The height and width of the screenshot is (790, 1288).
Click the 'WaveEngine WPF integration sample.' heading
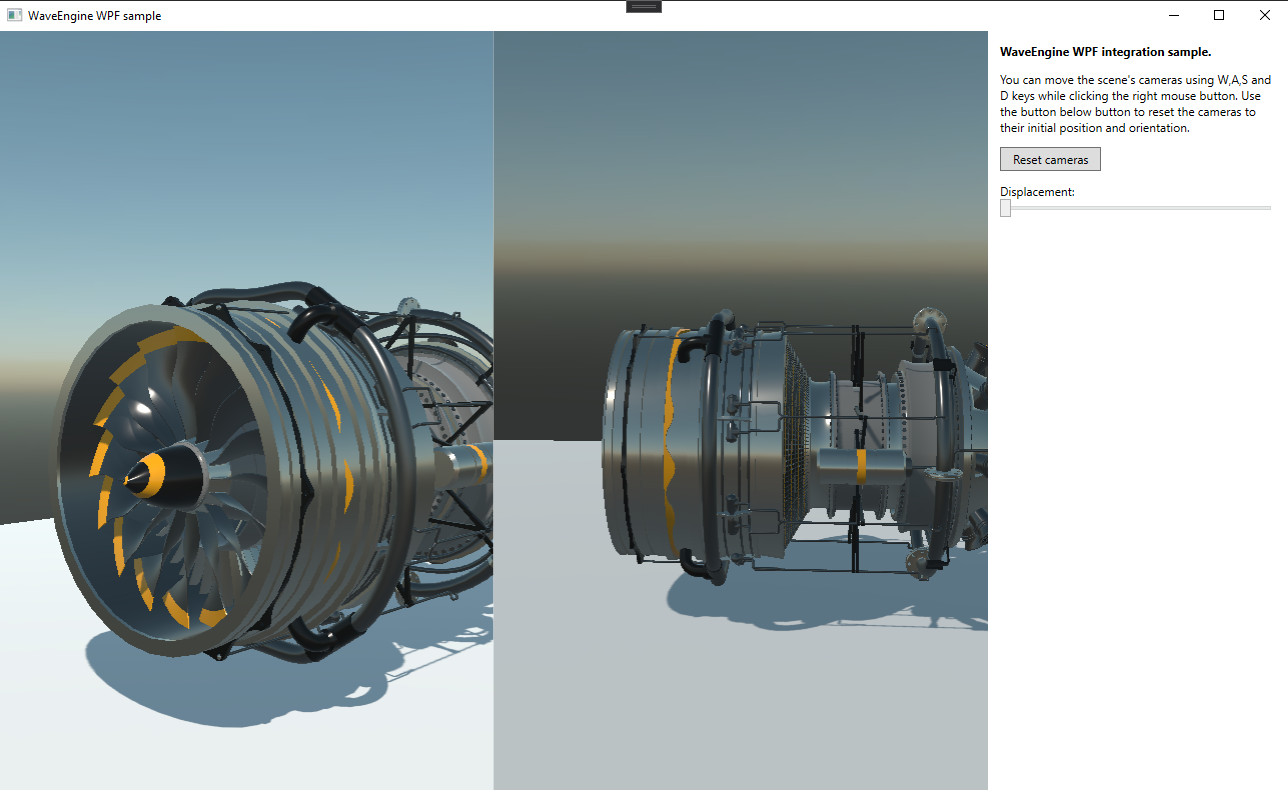pyautogui.click(x=1105, y=52)
